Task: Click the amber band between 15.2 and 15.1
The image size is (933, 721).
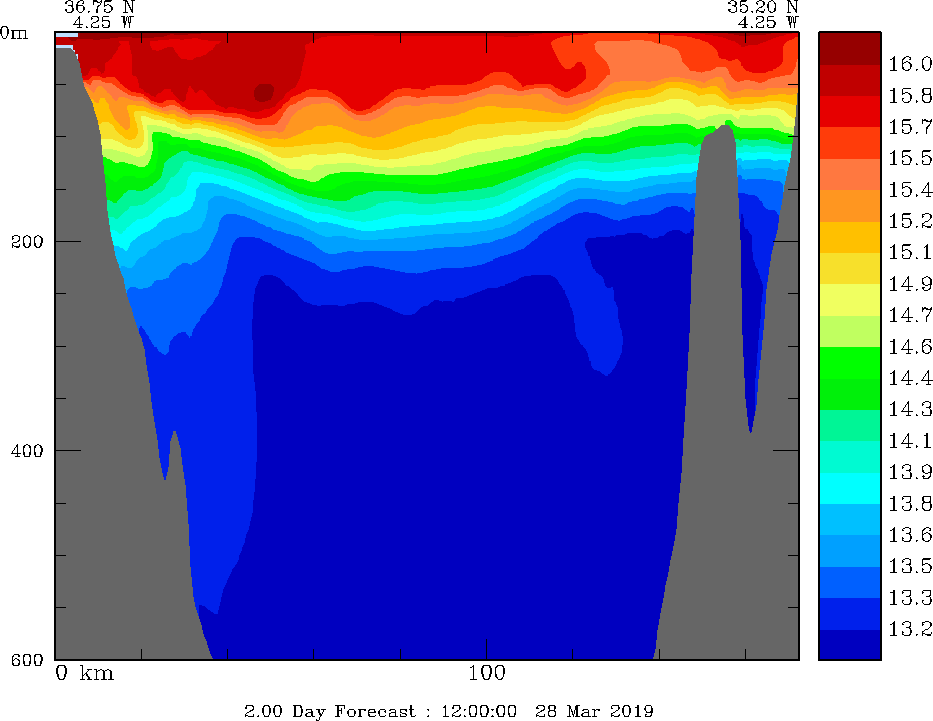Action: [x=850, y=237]
